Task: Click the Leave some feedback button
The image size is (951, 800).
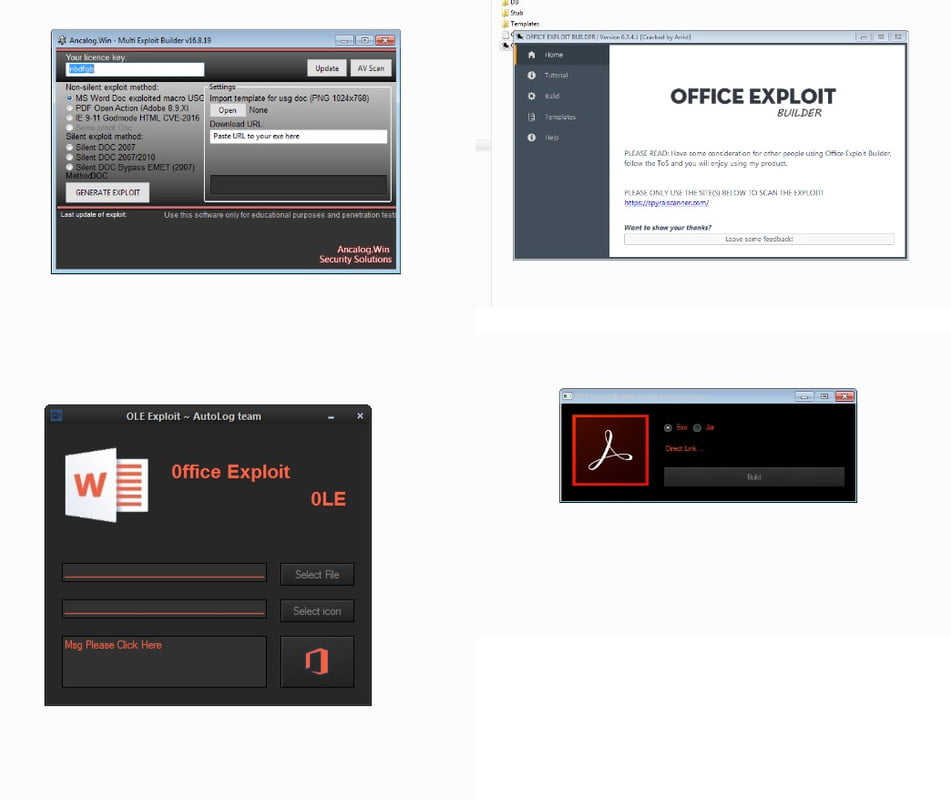Action: point(758,239)
